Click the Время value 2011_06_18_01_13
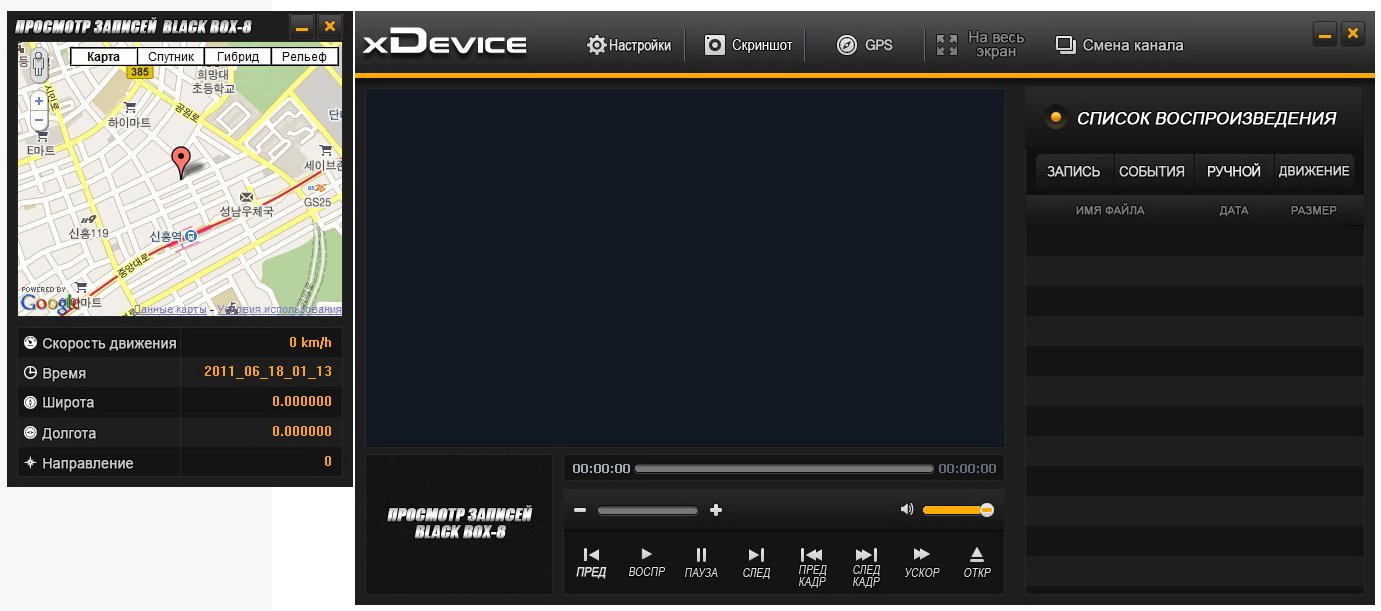Viewport: 1381px width, 611px height. 268,371
